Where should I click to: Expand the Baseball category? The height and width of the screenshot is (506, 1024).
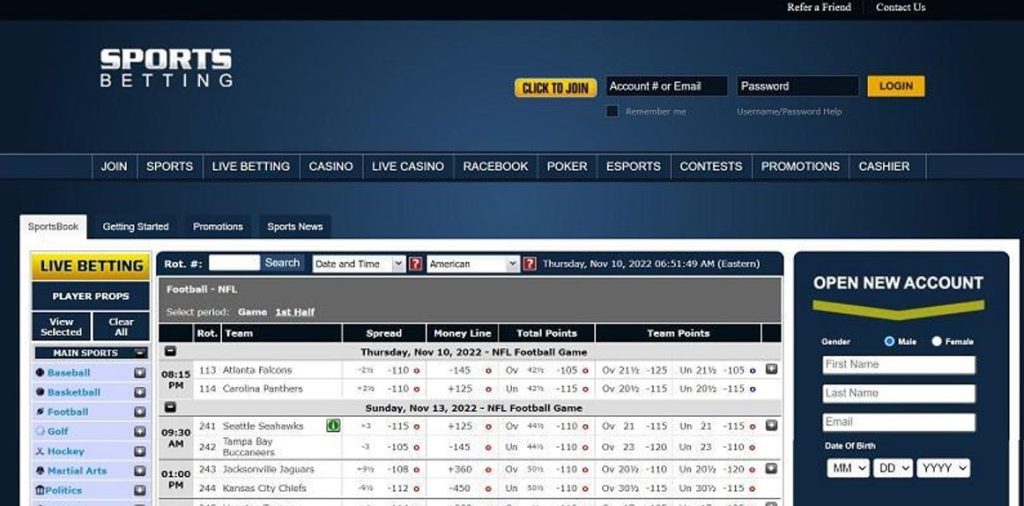(140, 373)
